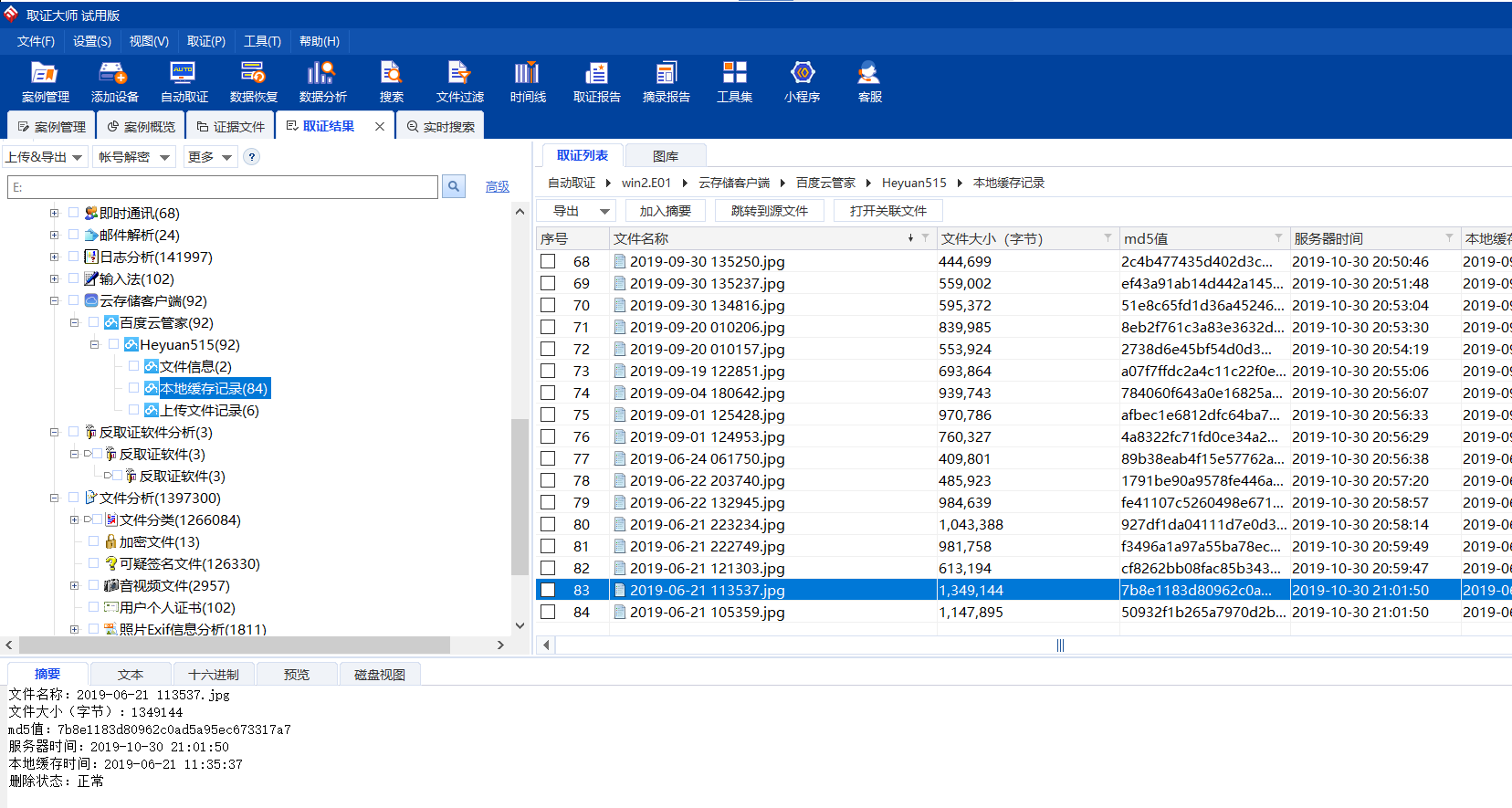Open the 取证(P) menu
The image size is (1512, 808).
[x=206, y=41]
